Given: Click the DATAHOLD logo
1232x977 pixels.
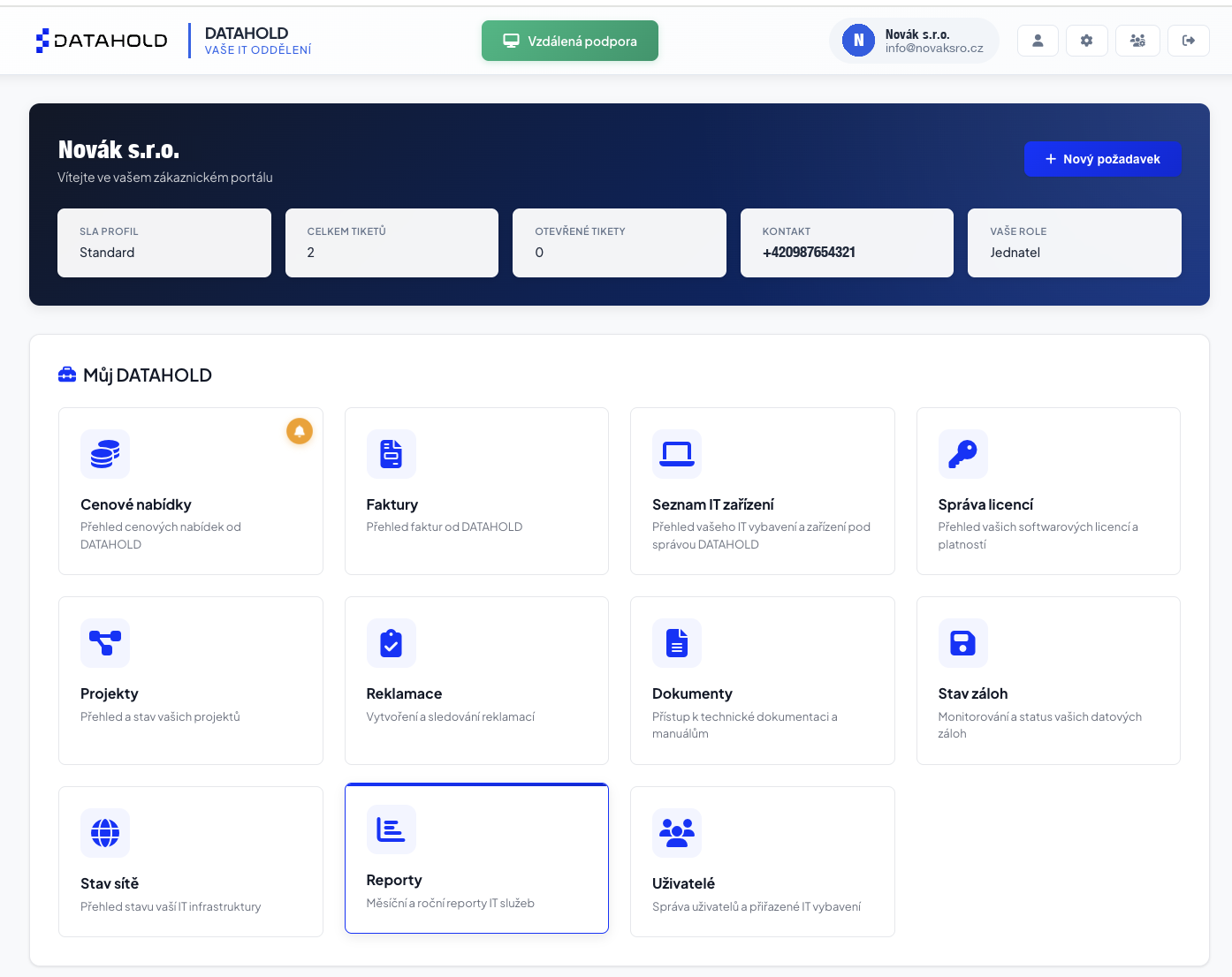Looking at the screenshot, I should pos(102,41).
